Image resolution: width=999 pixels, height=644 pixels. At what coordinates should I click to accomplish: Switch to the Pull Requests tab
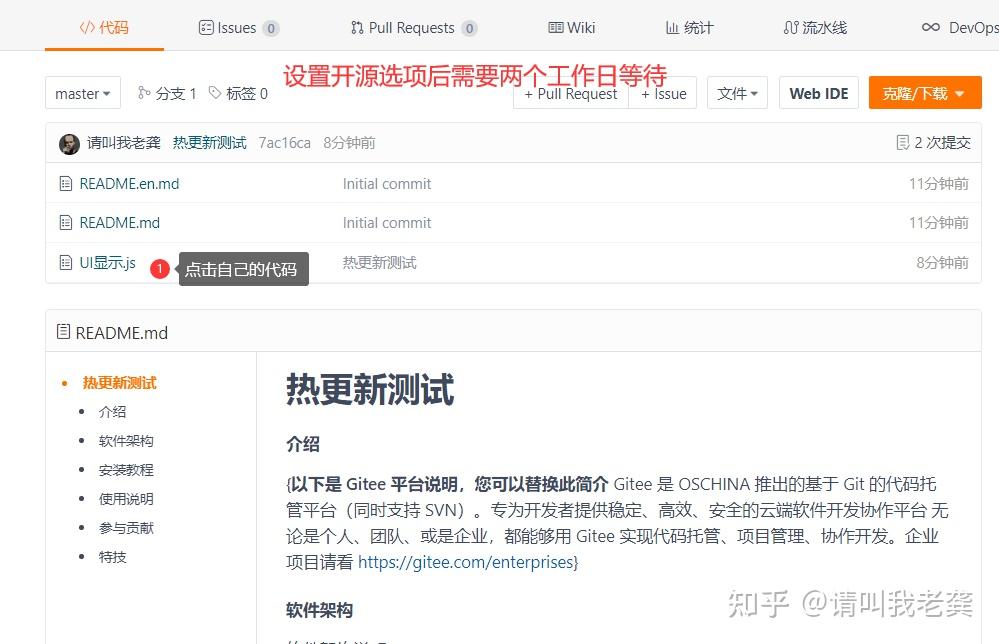coord(413,28)
